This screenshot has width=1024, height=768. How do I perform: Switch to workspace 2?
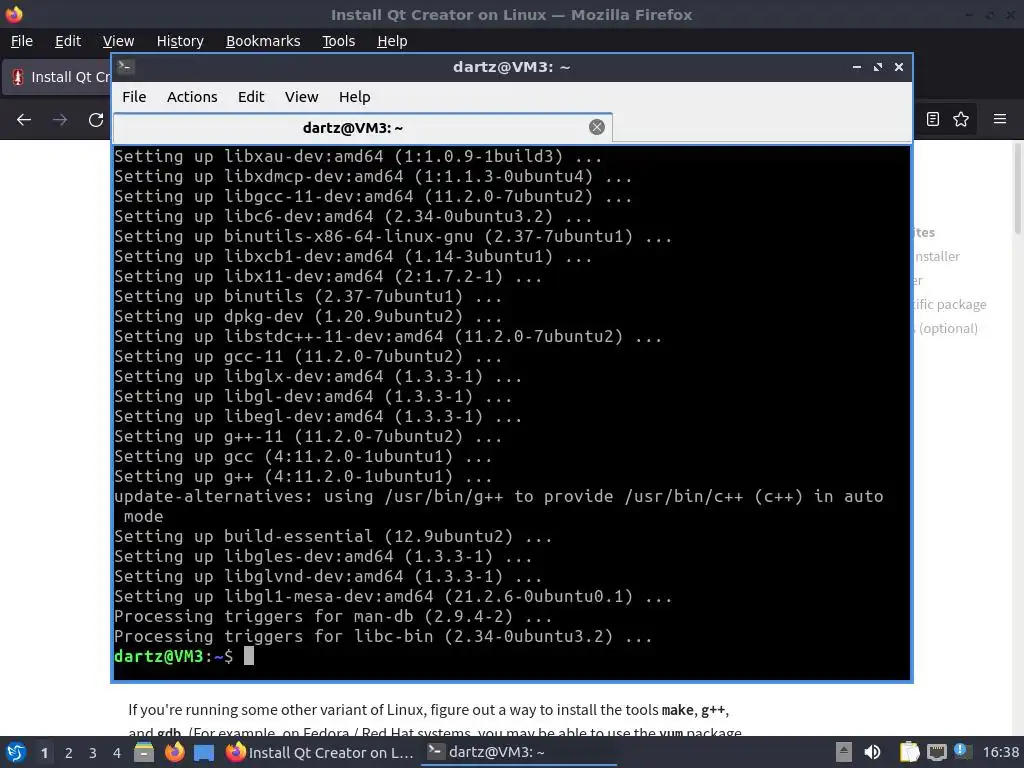[x=69, y=753]
